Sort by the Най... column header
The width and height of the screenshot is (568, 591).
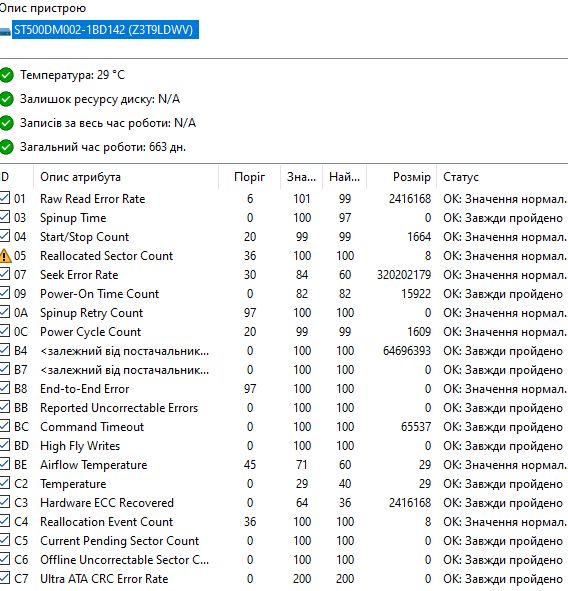click(344, 177)
